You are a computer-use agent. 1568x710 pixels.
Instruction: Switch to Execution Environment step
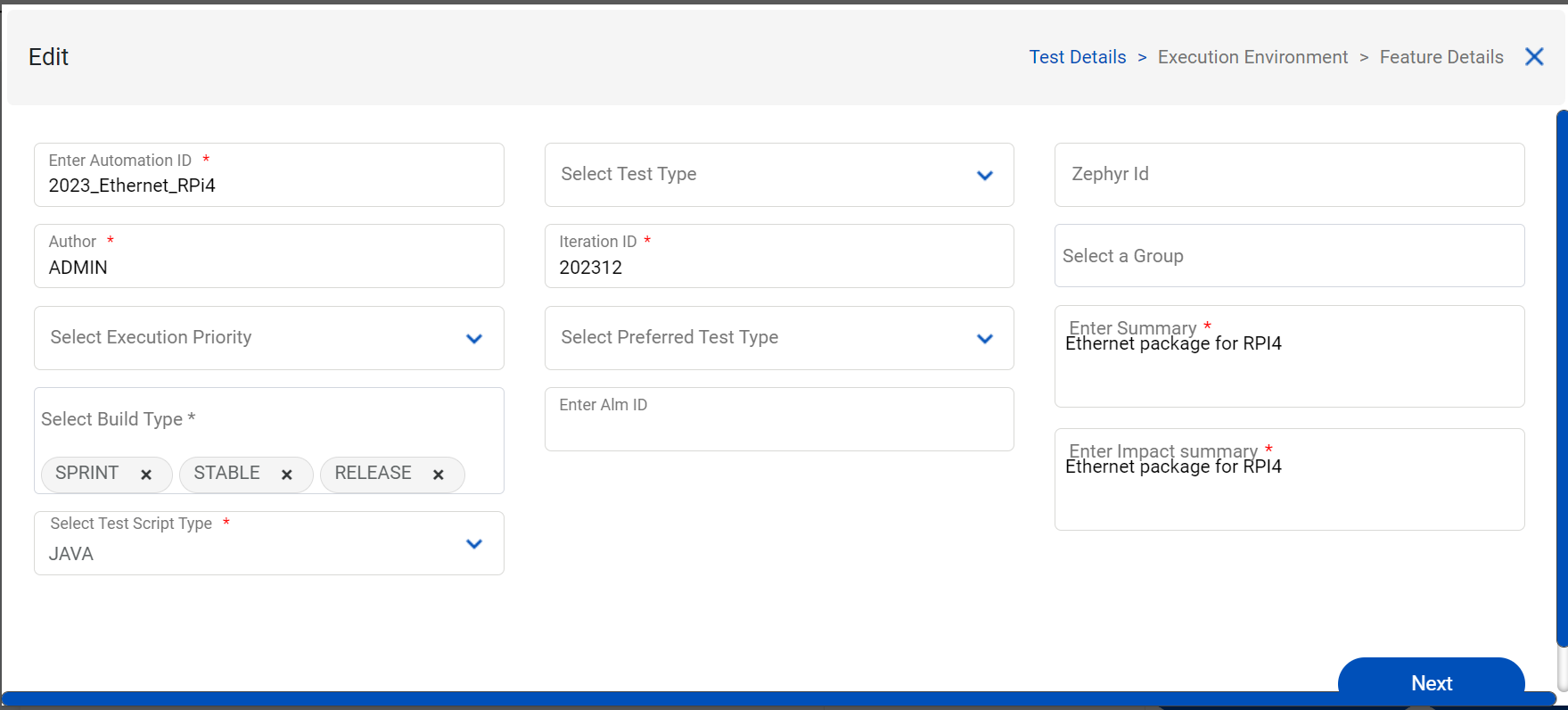pos(1252,57)
